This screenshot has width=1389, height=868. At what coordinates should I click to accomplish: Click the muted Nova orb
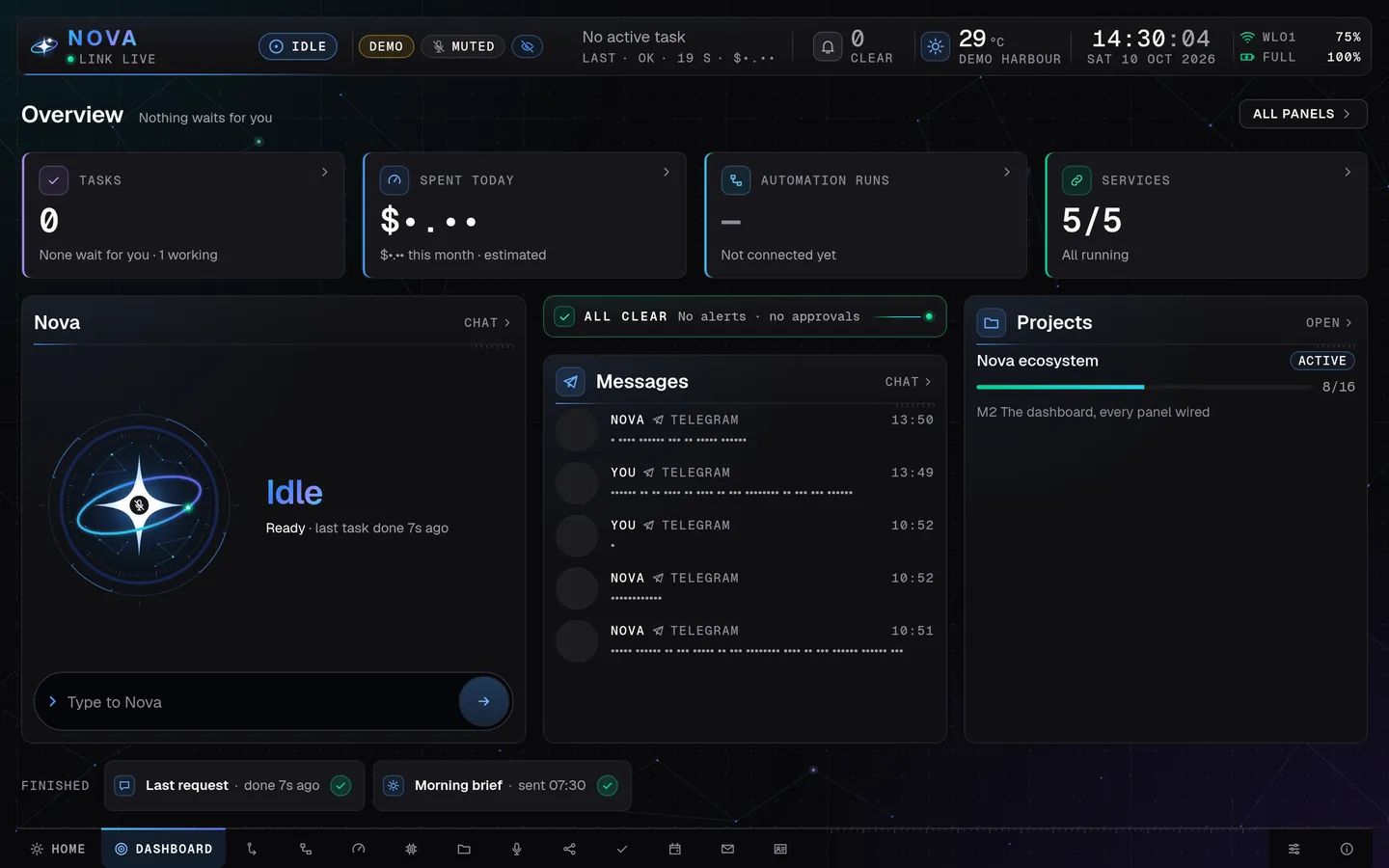tap(139, 504)
